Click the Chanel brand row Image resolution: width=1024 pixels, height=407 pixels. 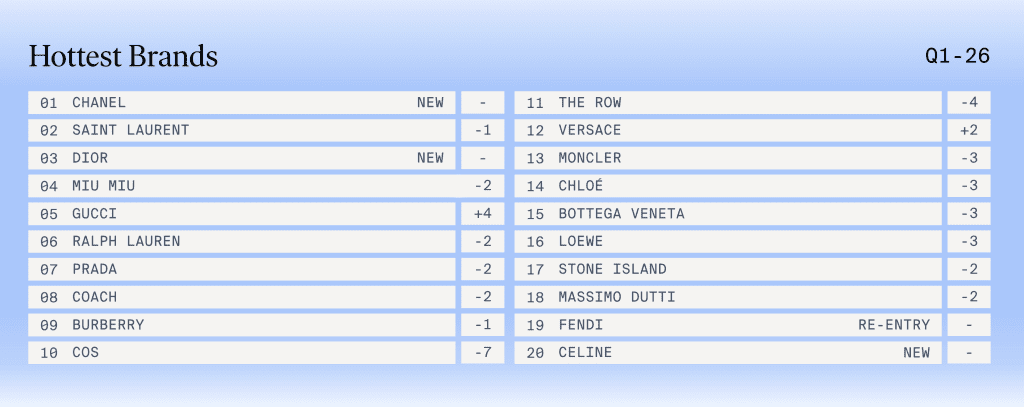tap(241, 102)
